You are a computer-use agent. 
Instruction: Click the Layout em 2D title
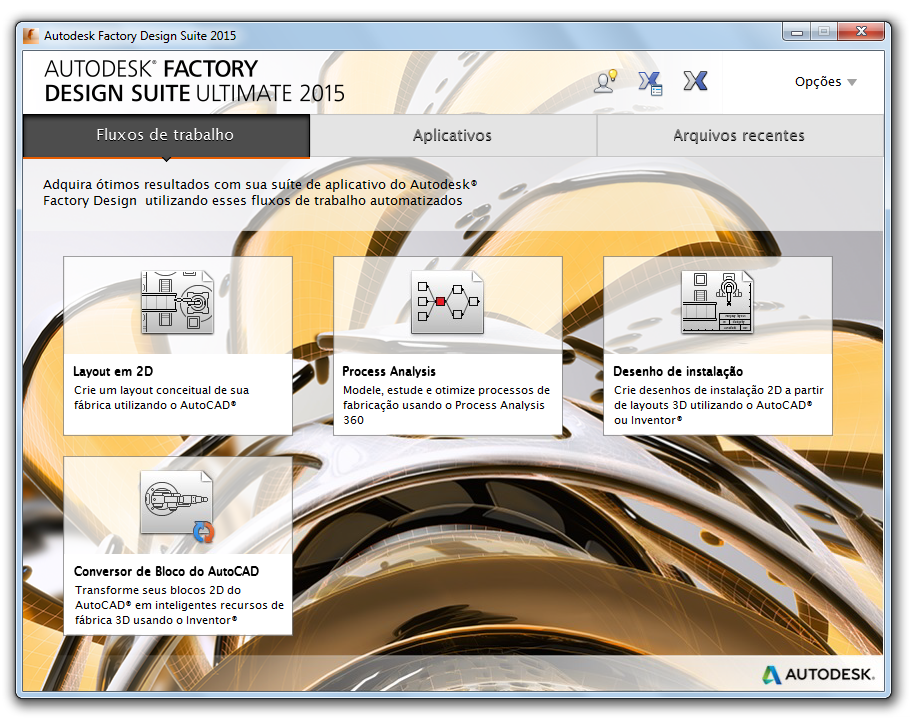coord(113,372)
